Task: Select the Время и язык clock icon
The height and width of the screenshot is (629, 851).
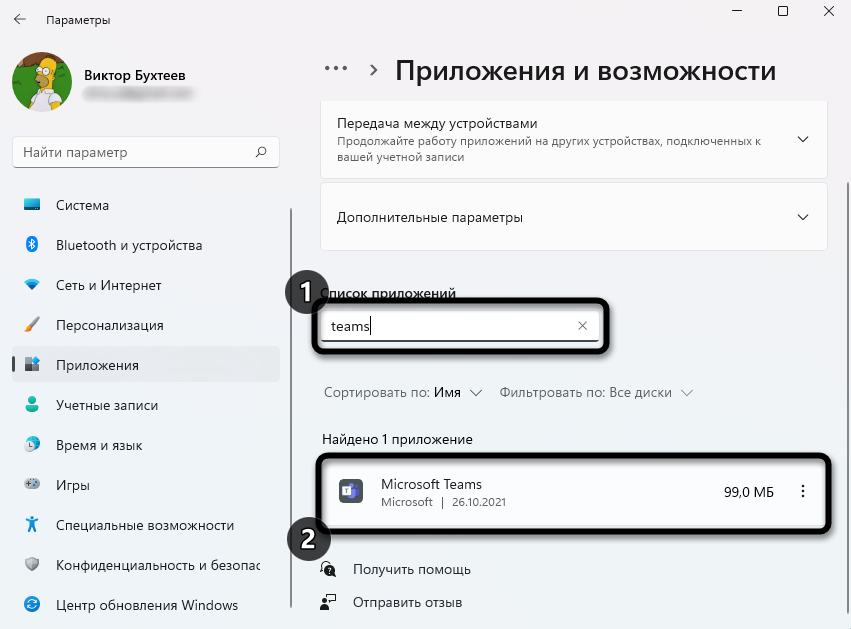Action: coord(32,444)
